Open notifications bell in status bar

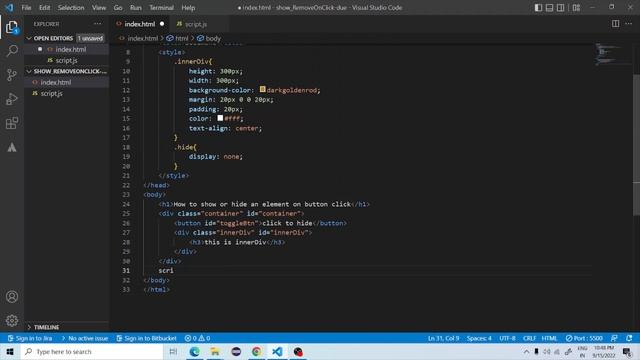pos(629,338)
